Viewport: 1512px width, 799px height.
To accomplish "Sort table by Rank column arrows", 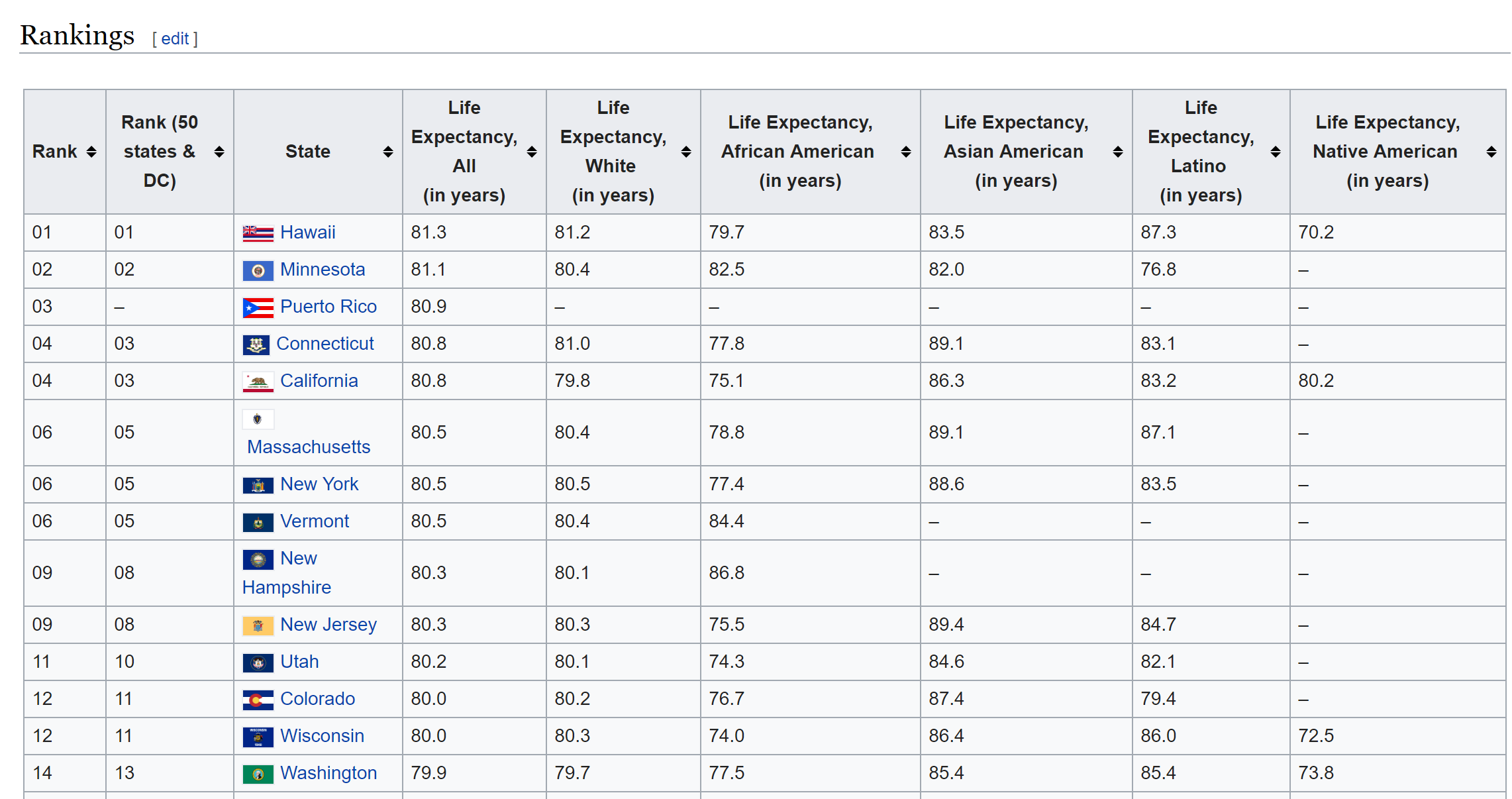I will 91,152.
